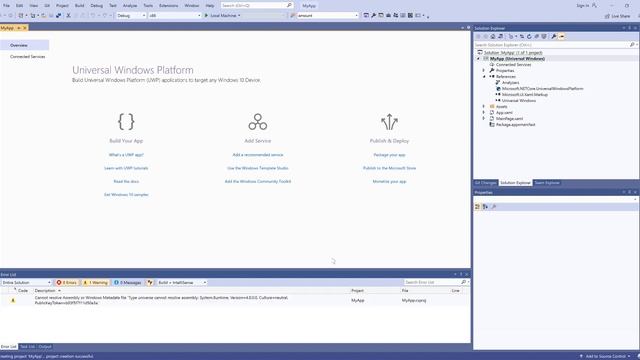Expand the Assets folder node
Screen dimensions: 640x360
[484, 107]
